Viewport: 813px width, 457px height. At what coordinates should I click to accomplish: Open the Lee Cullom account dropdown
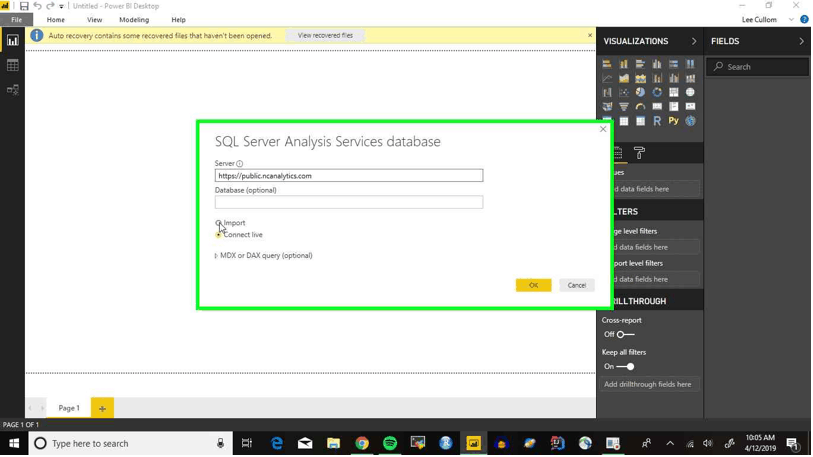point(791,20)
